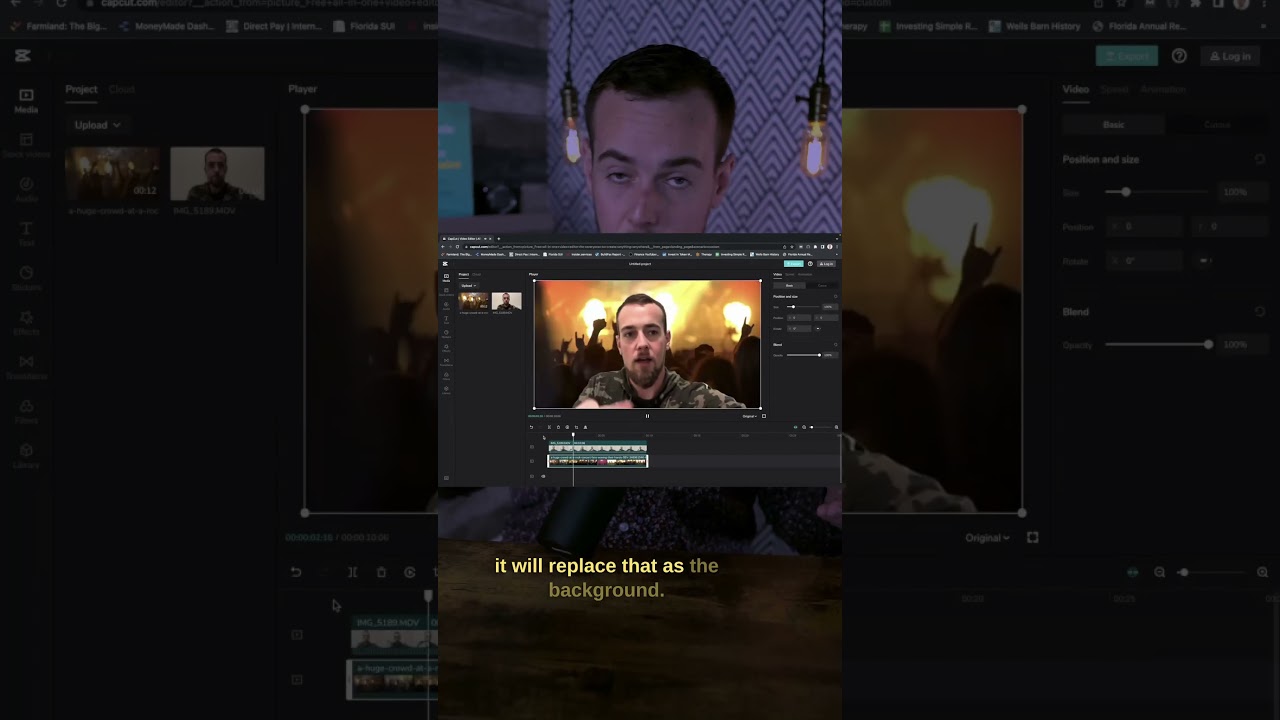Click Log in in the small inset editor
The image size is (1280, 720).
tap(826, 264)
